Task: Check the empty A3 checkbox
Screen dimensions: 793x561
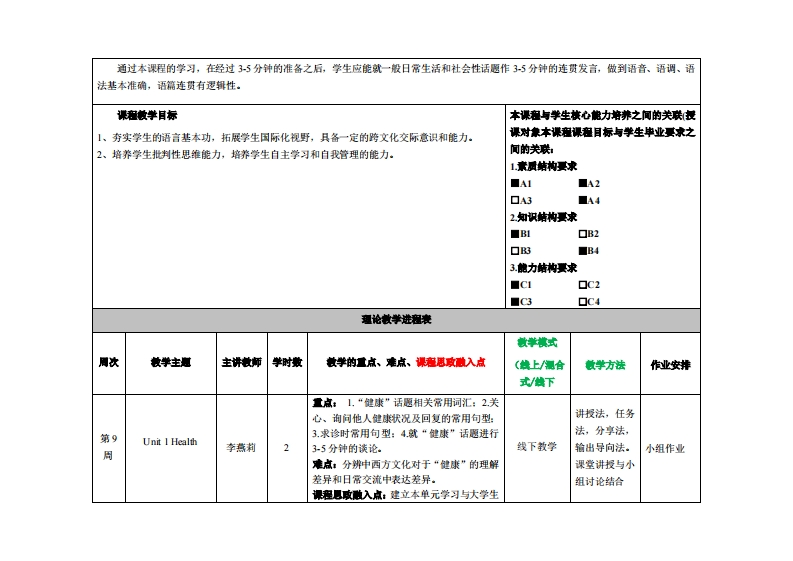Action: point(514,200)
